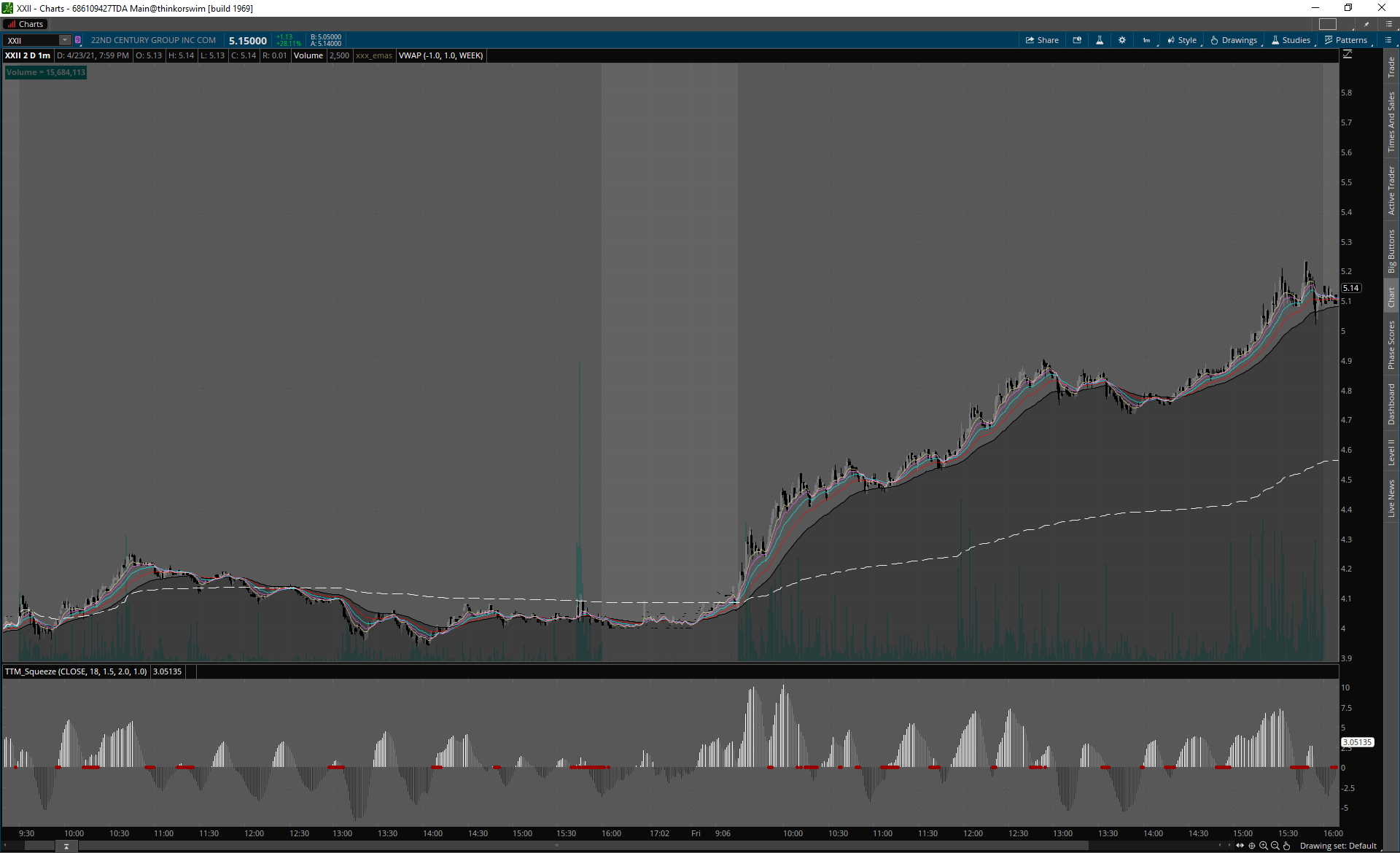Click the pointing hand drawing tool icon
The width and height of the screenshot is (1400, 853).
[x=1287, y=846]
